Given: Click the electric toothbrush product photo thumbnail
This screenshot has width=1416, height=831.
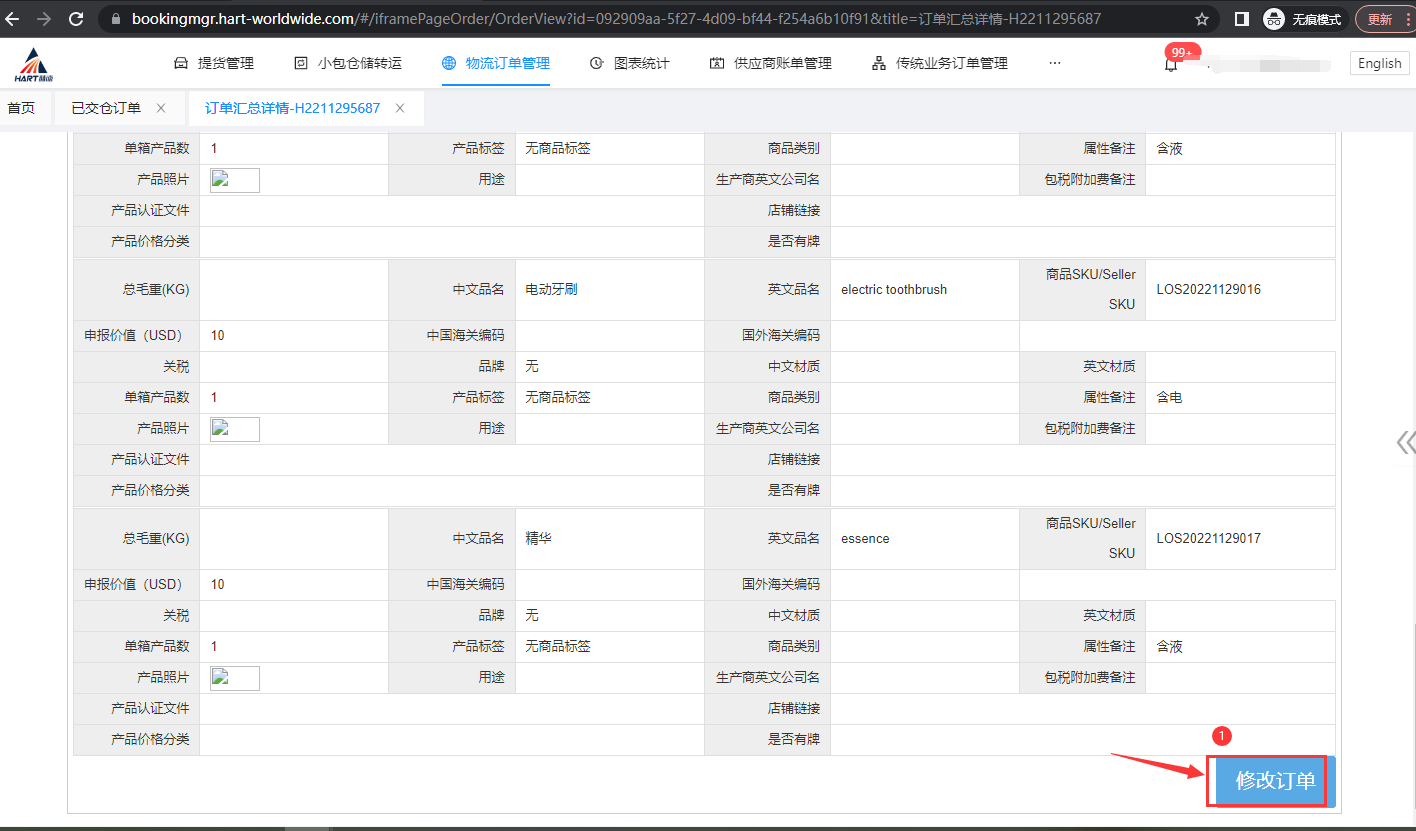Looking at the screenshot, I should (235, 429).
